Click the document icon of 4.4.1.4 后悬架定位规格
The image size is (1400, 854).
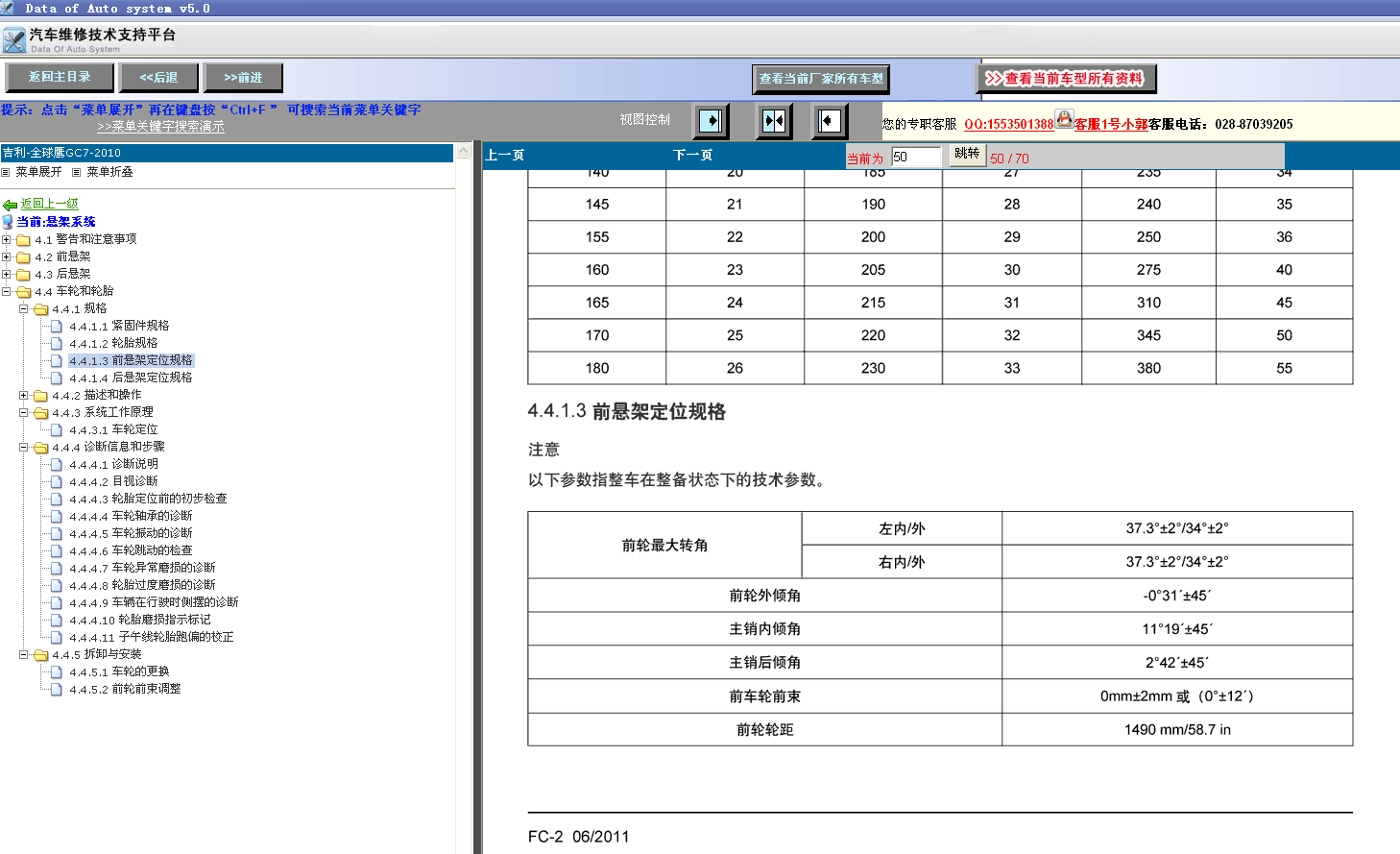[57, 378]
